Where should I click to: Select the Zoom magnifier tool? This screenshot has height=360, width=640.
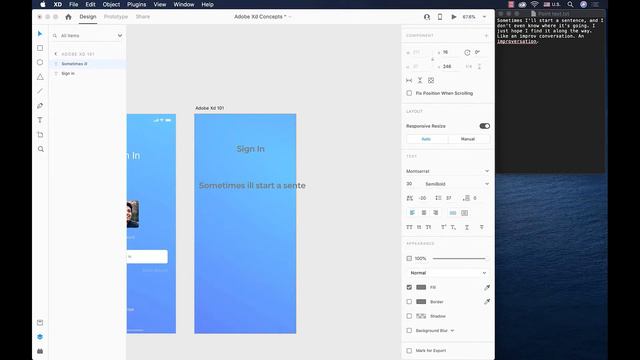[x=40, y=149]
